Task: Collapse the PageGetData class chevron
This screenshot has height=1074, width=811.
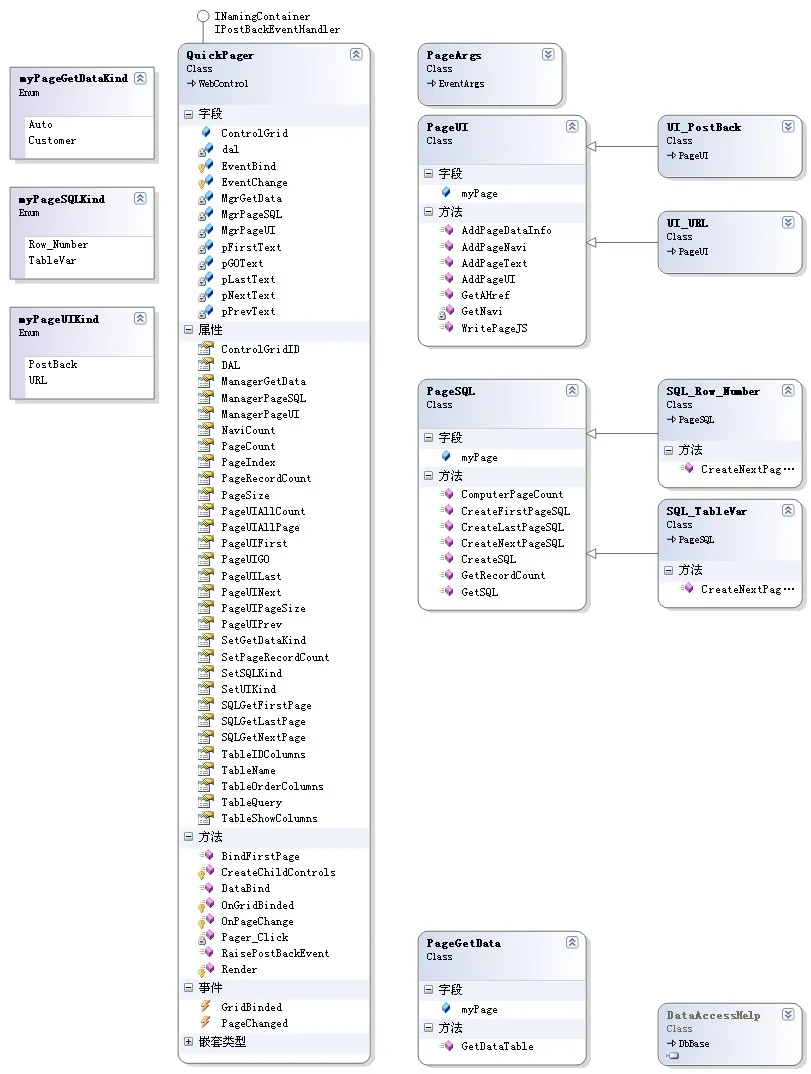Action: pos(572,942)
